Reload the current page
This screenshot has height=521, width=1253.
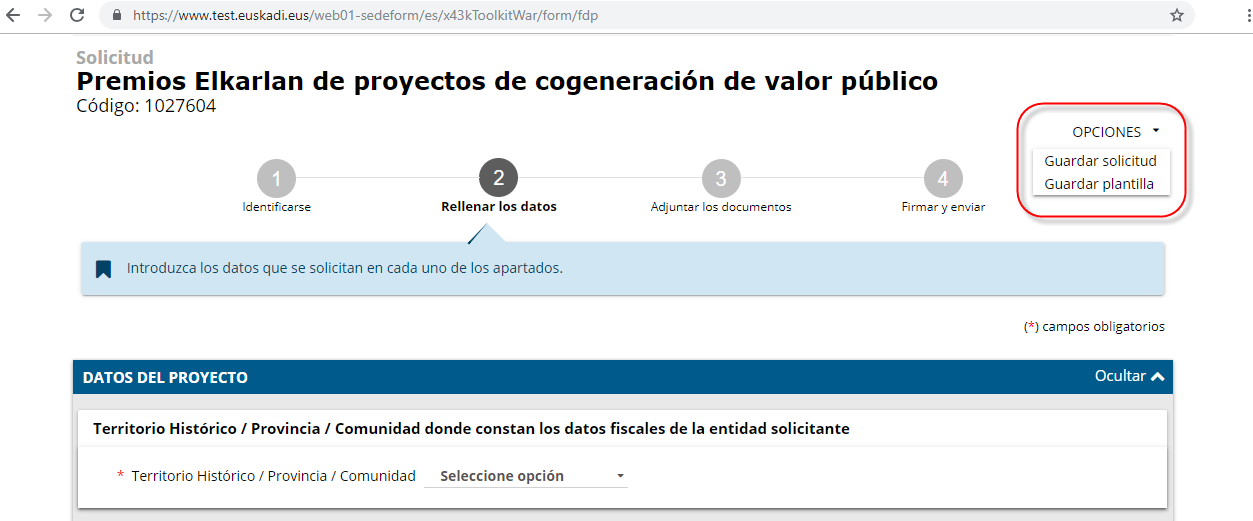coord(77,16)
